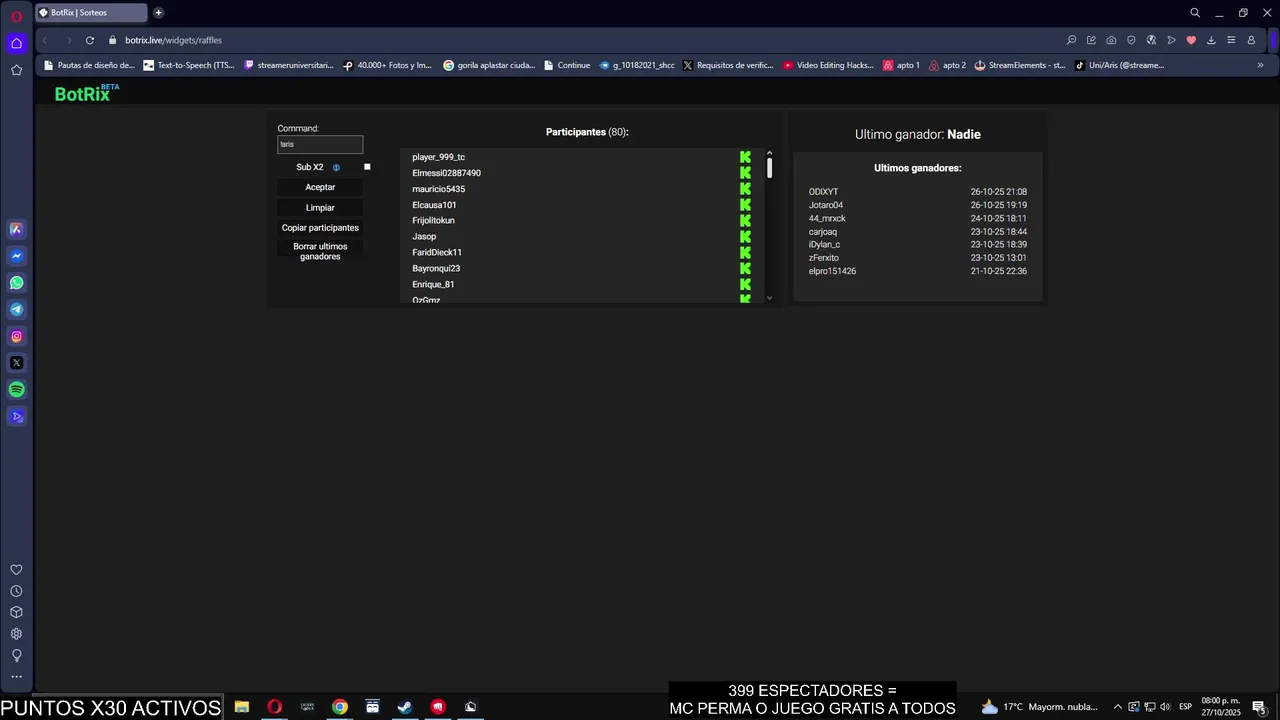Viewport: 1280px width, 720px height.
Task: Open File Explorer from taskbar
Action: coord(242,707)
